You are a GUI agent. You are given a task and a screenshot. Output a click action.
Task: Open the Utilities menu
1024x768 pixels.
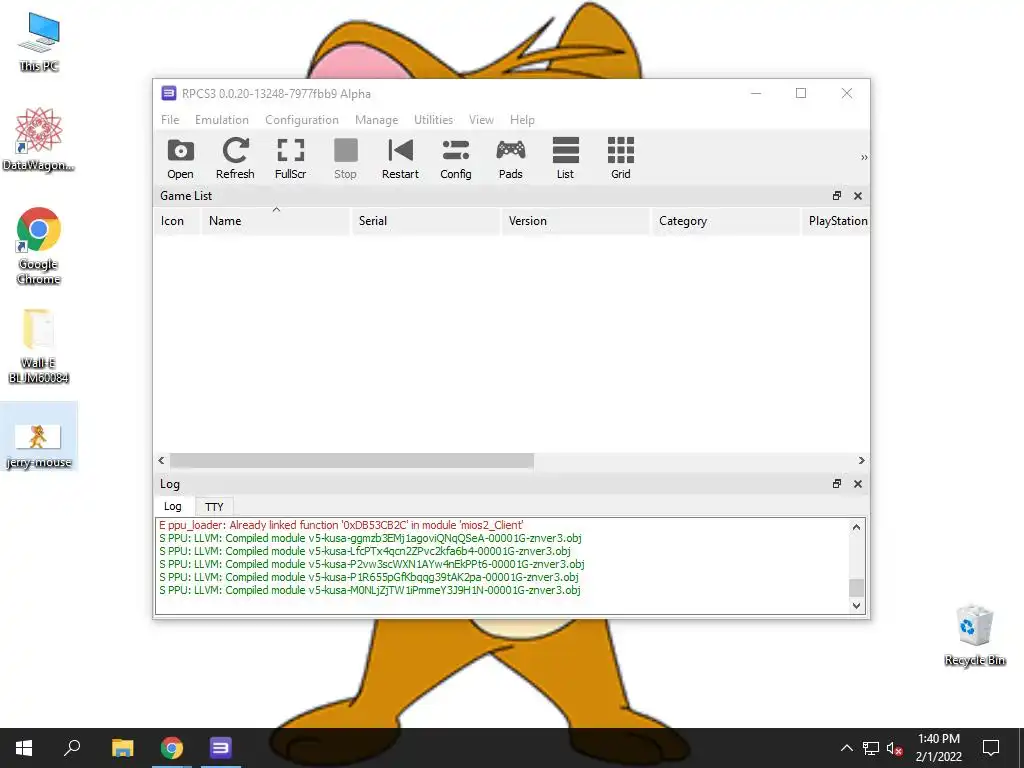point(434,120)
